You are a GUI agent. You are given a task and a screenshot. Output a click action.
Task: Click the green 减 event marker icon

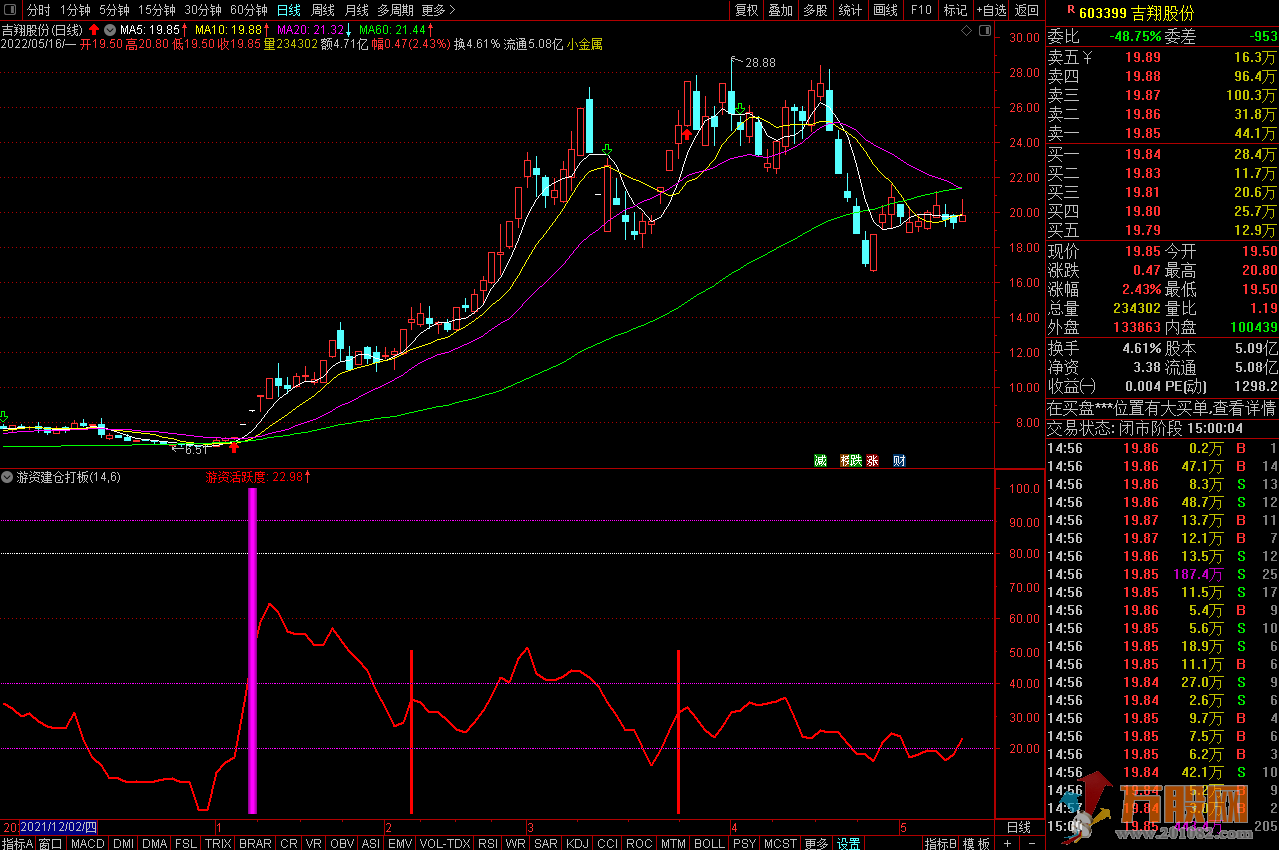821,461
